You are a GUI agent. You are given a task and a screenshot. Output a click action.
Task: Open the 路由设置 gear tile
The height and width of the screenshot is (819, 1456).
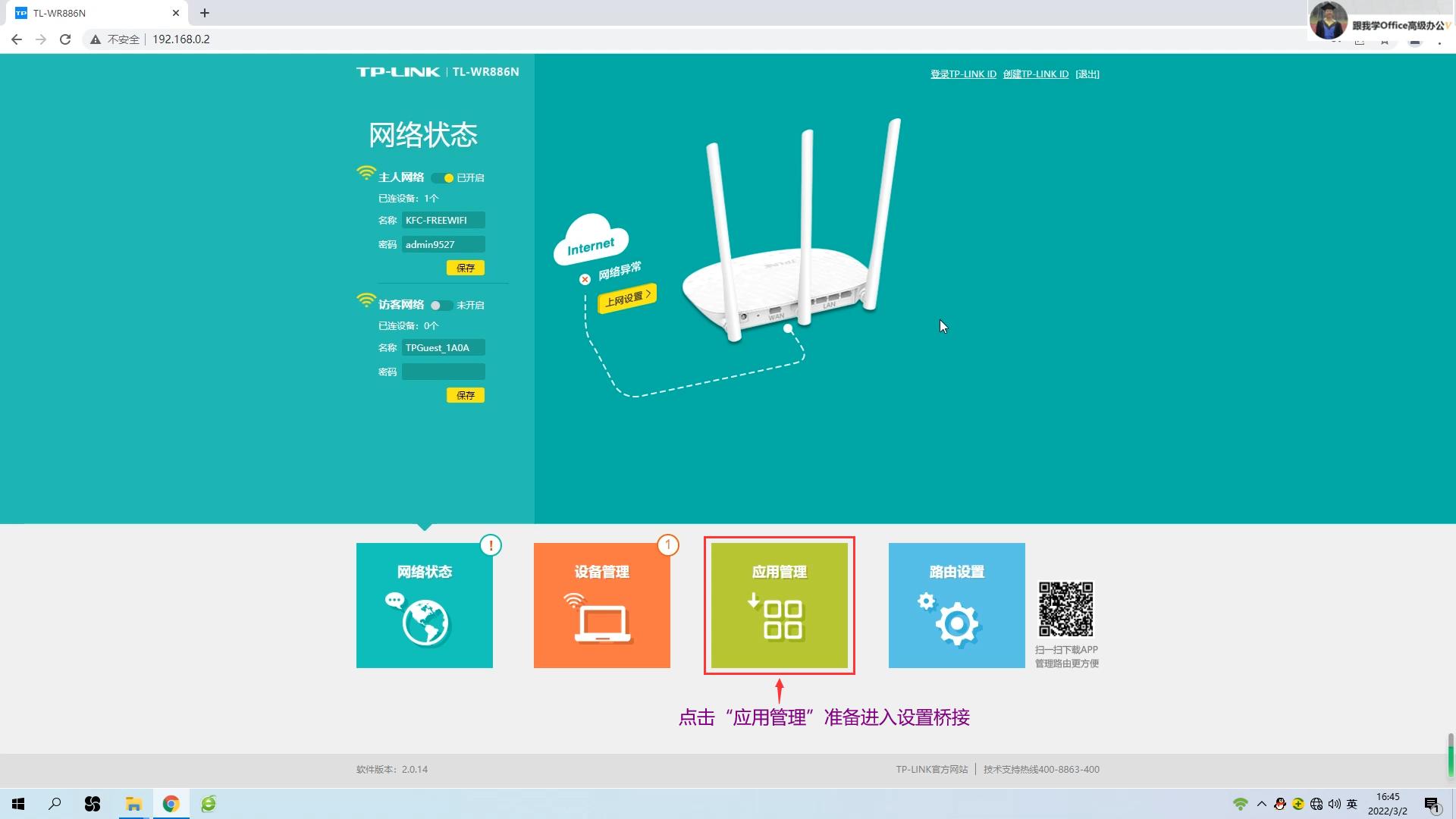tap(956, 605)
